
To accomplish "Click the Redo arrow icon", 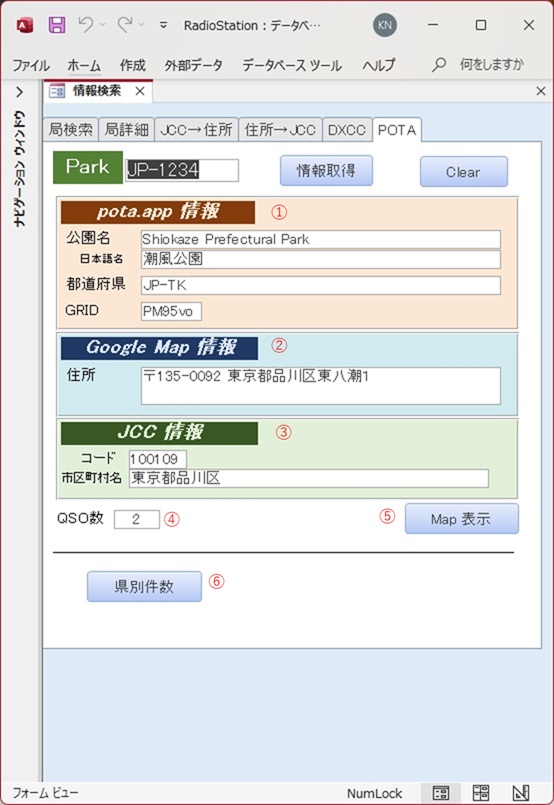I will click(124, 24).
